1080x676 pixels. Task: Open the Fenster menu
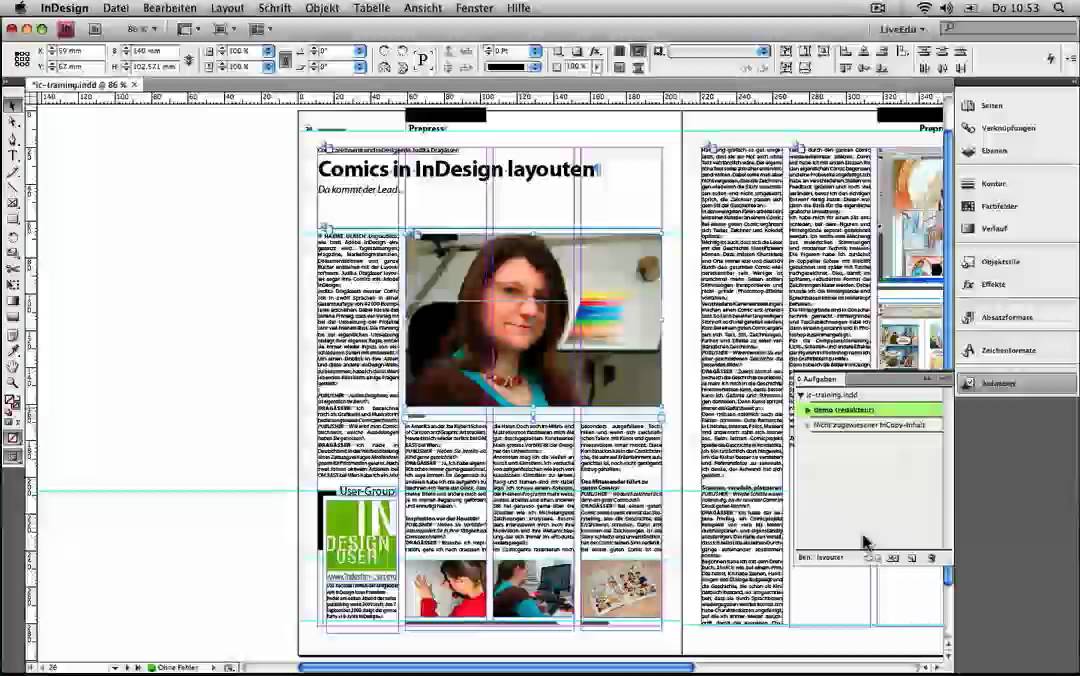[x=475, y=8]
